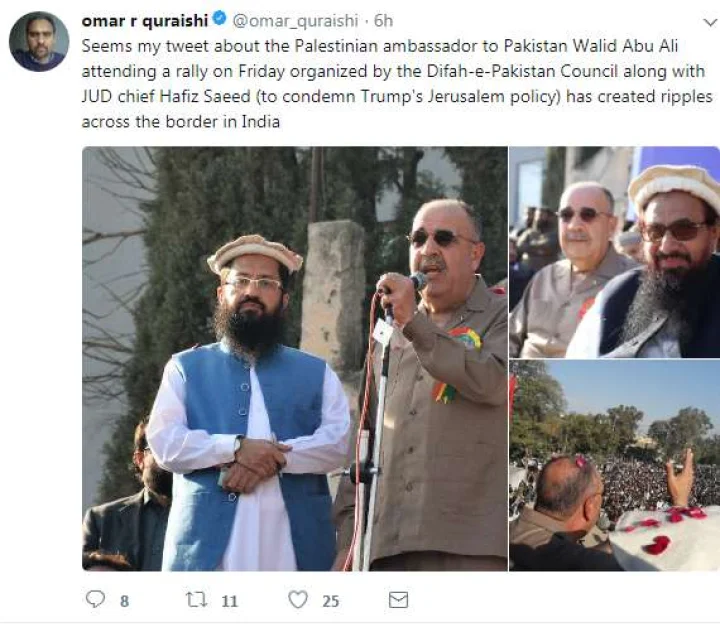Open omar r quraishi's profile avatar
The width and height of the screenshot is (720, 627).
tap(39, 41)
